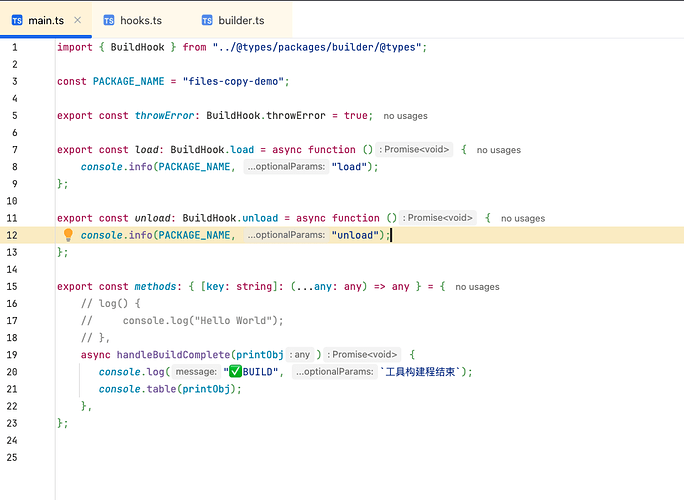
Task: Click the Promise<void> inlay hint on line 11
Action: 438,218
